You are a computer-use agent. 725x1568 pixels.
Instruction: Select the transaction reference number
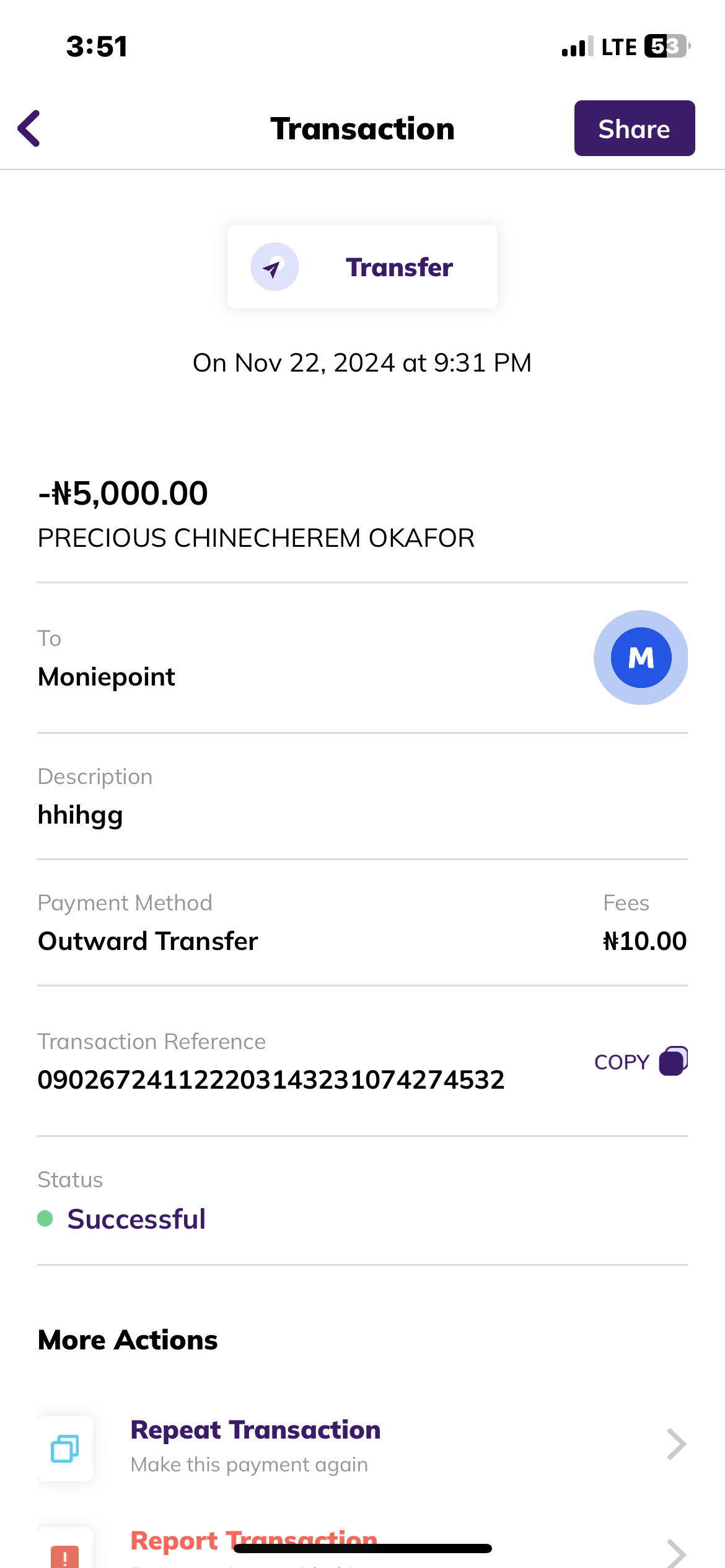tap(271, 1080)
